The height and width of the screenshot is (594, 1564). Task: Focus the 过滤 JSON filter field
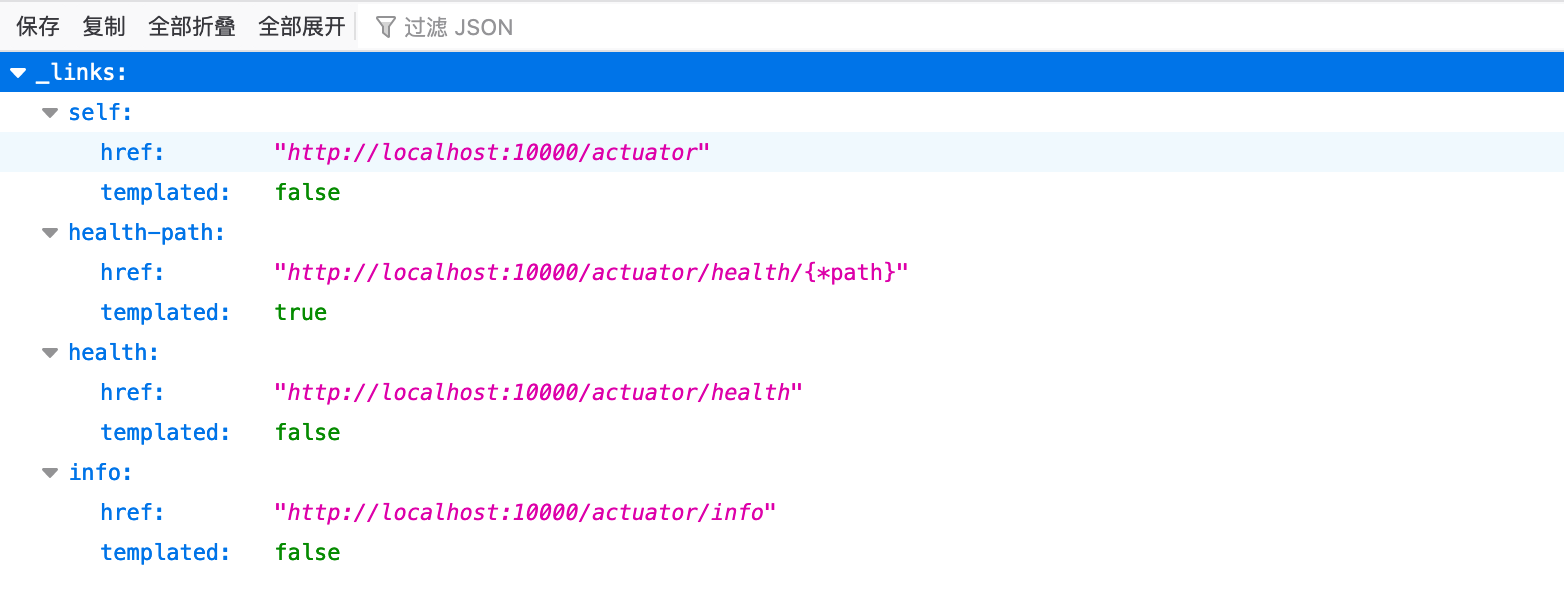(x=458, y=27)
